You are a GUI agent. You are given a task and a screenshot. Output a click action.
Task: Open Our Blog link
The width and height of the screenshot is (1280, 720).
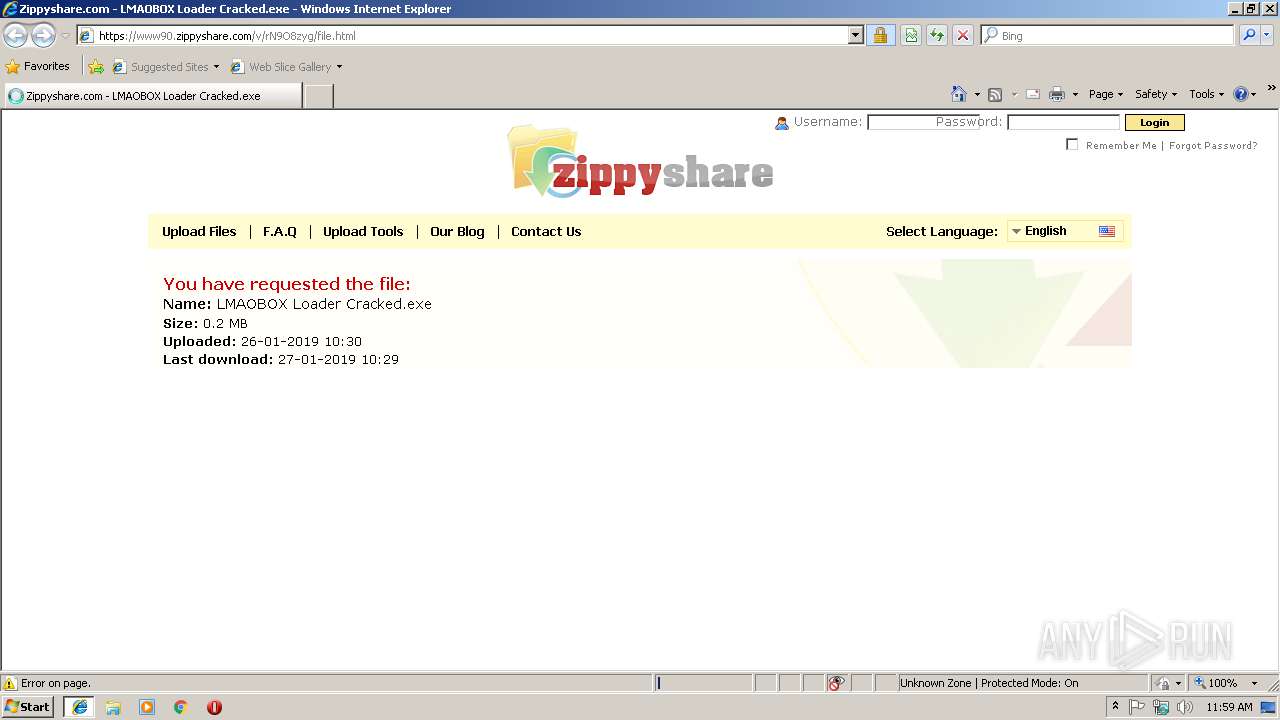(x=457, y=231)
